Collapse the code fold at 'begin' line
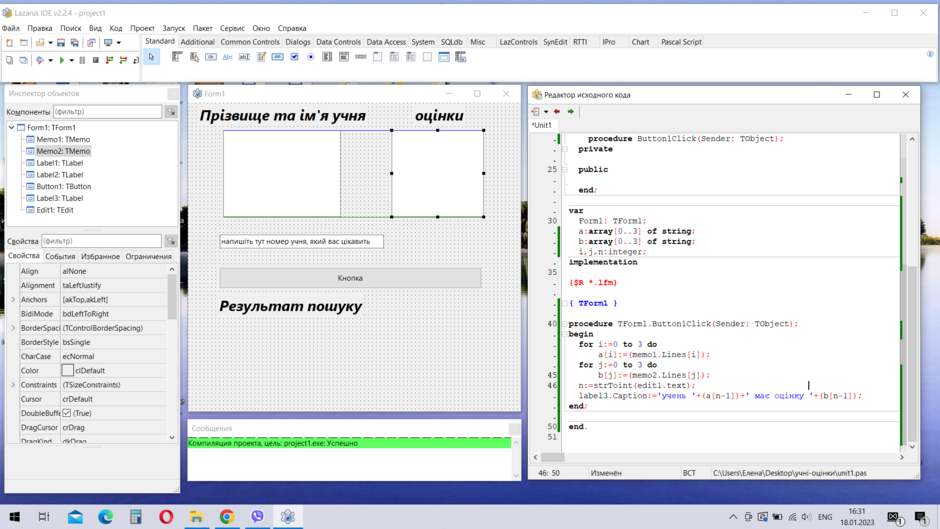The height and width of the screenshot is (529, 940). 564,334
